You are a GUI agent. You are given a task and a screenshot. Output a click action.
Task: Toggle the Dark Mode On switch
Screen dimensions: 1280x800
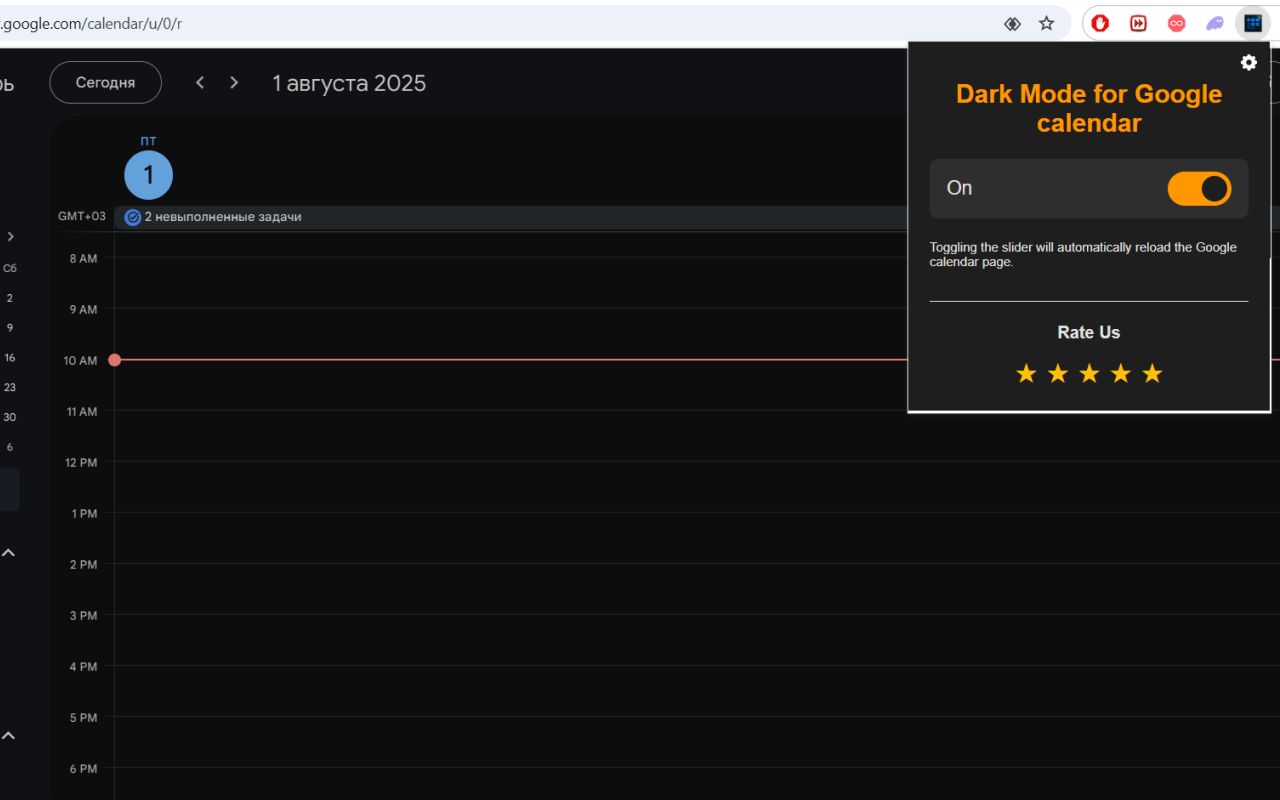(1199, 188)
